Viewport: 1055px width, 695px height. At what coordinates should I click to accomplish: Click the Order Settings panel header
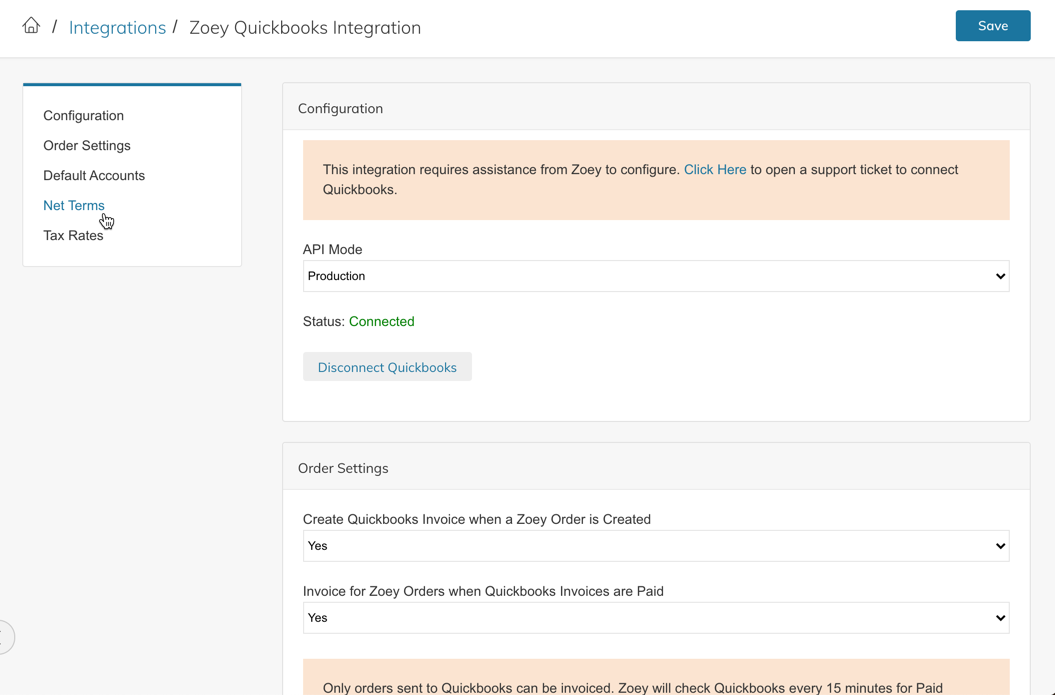(x=656, y=467)
